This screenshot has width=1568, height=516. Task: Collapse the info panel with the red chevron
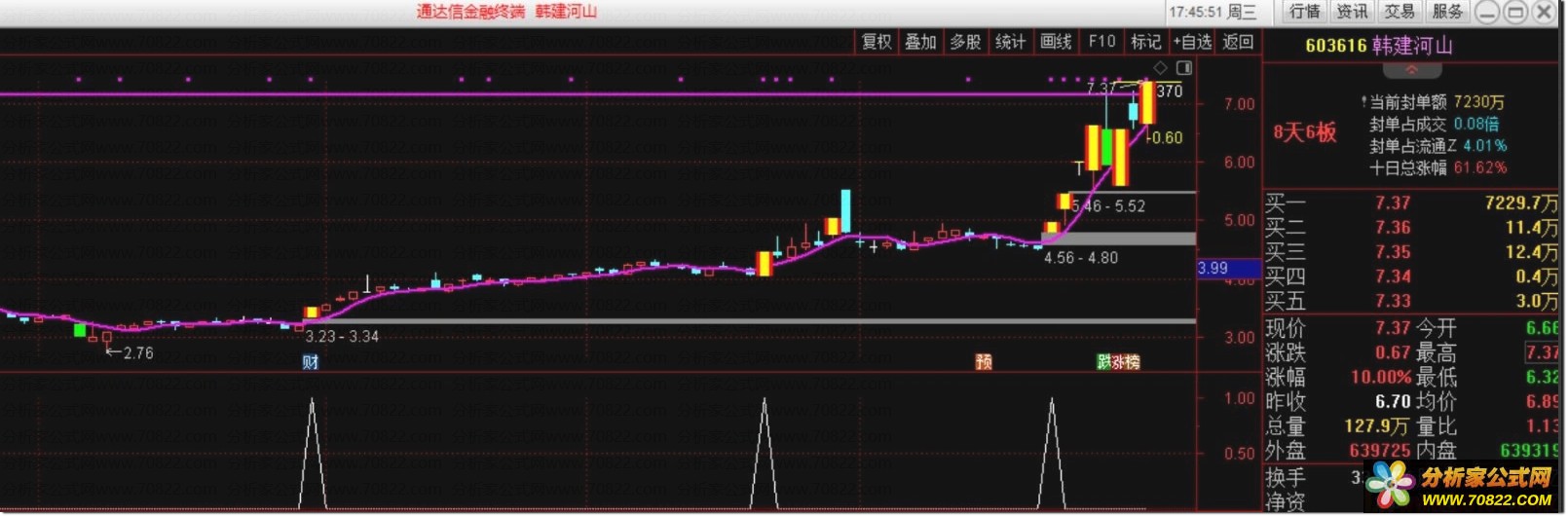pos(1412,71)
